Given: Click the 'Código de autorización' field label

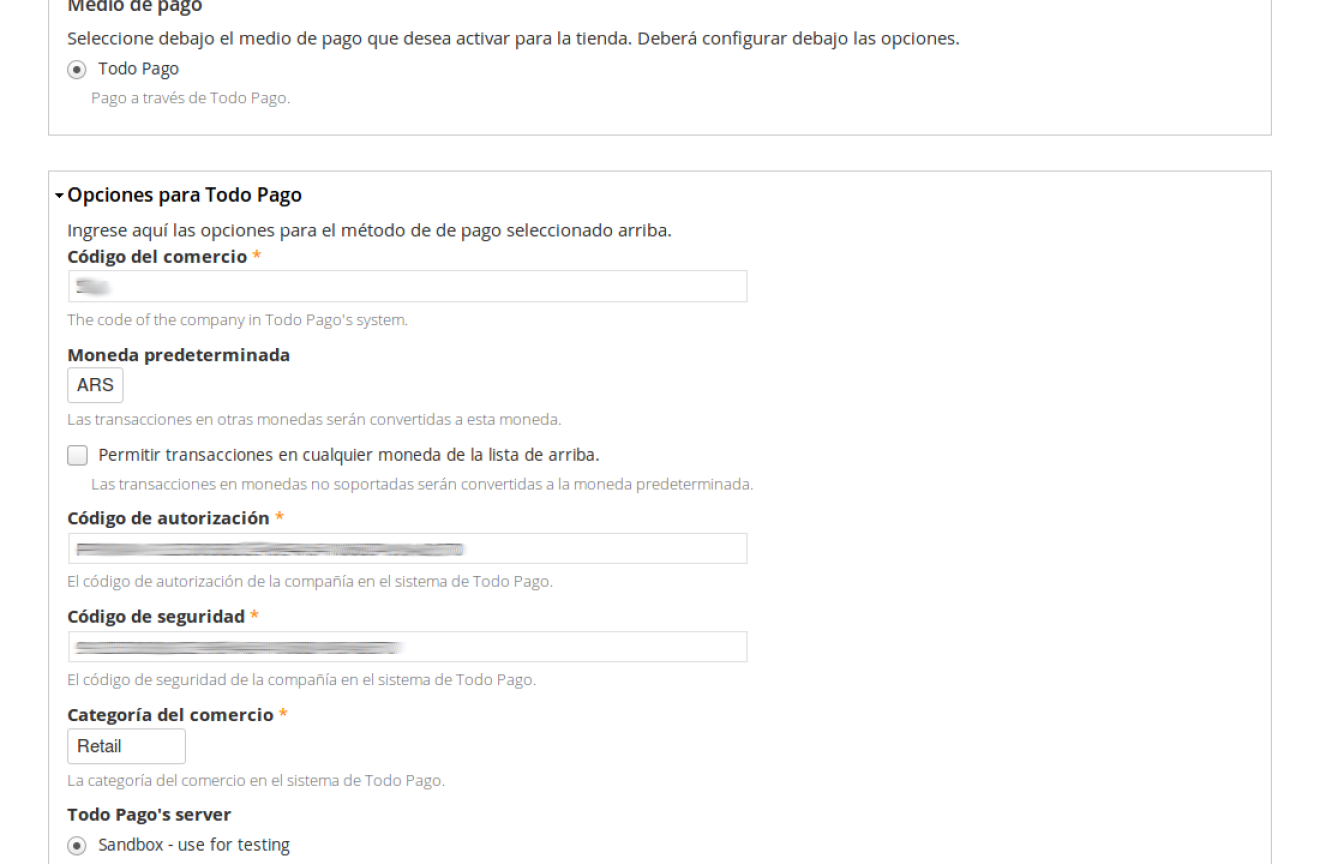Looking at the screenshot, I should click(x=168, y=518).
